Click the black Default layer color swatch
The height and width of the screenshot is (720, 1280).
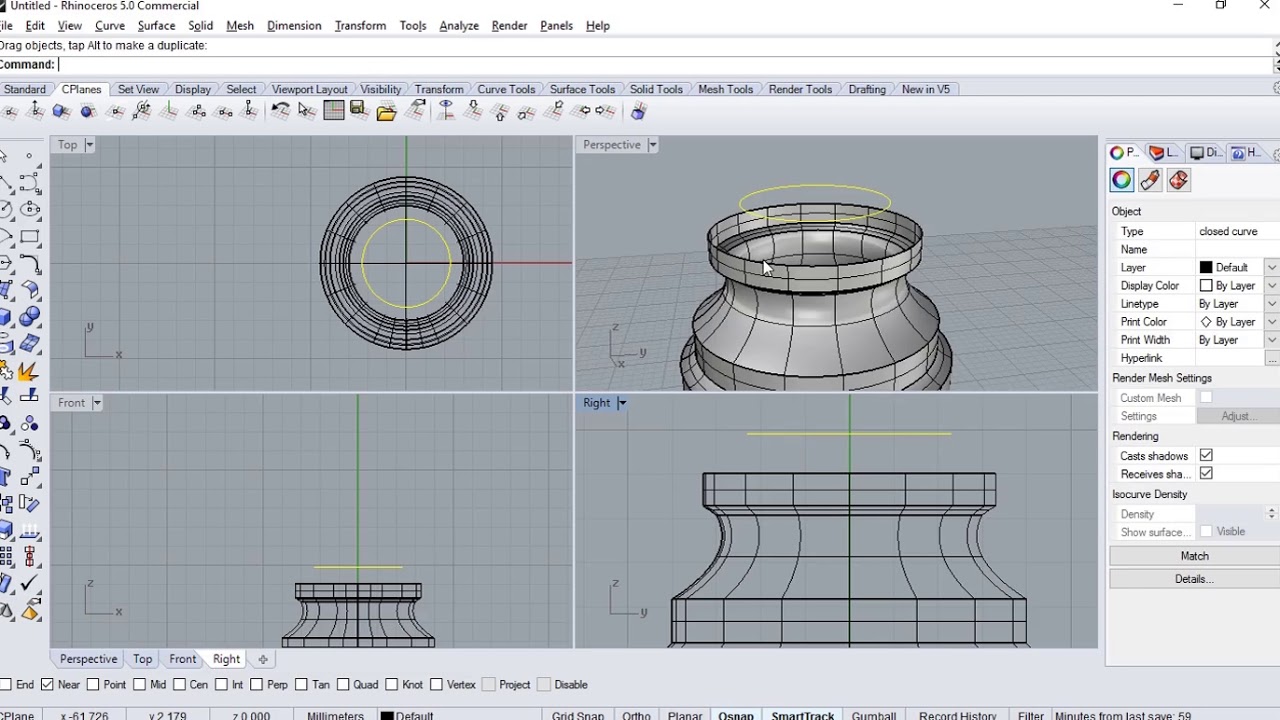(1206, 268)
